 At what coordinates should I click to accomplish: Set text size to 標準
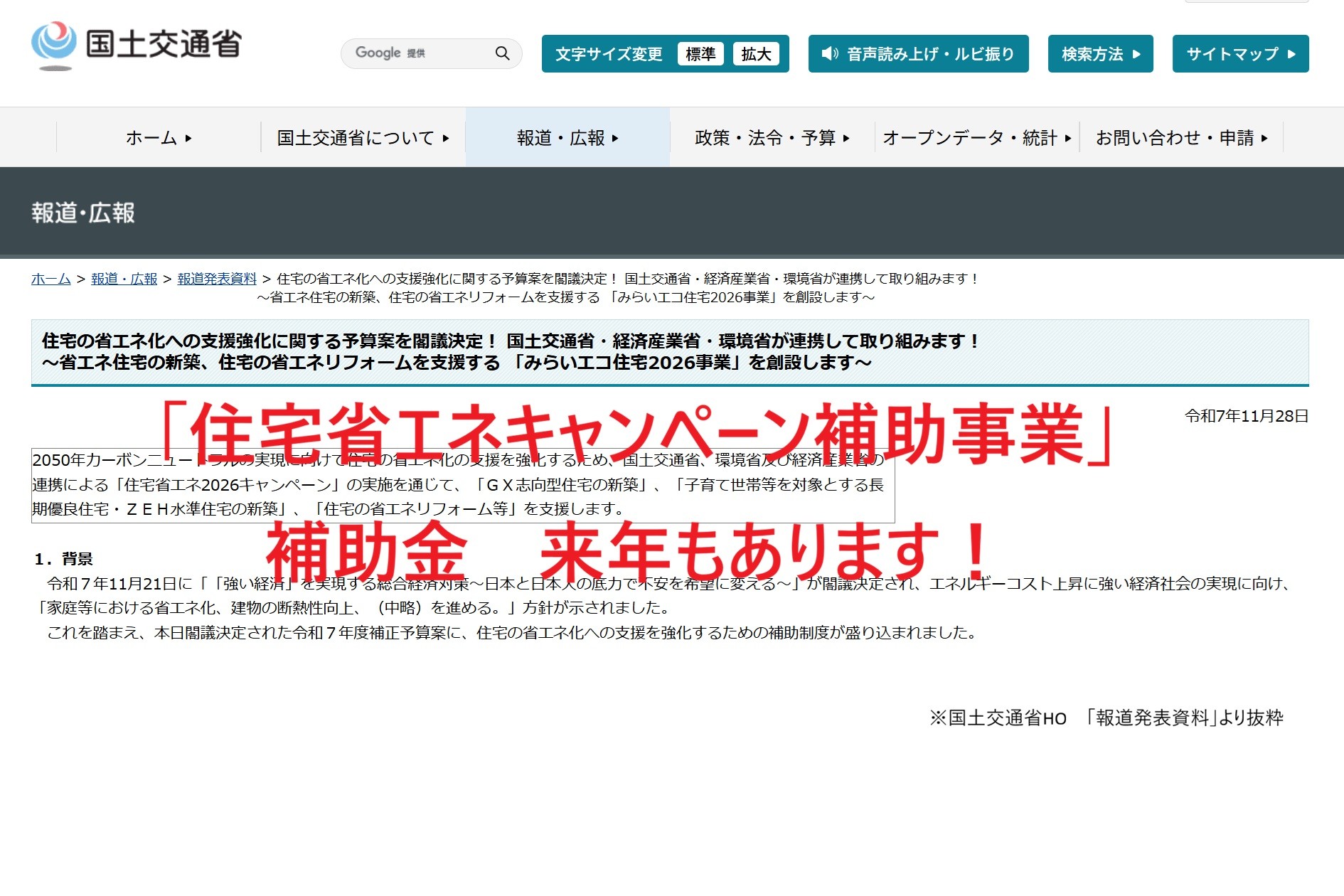coord(700,54)
